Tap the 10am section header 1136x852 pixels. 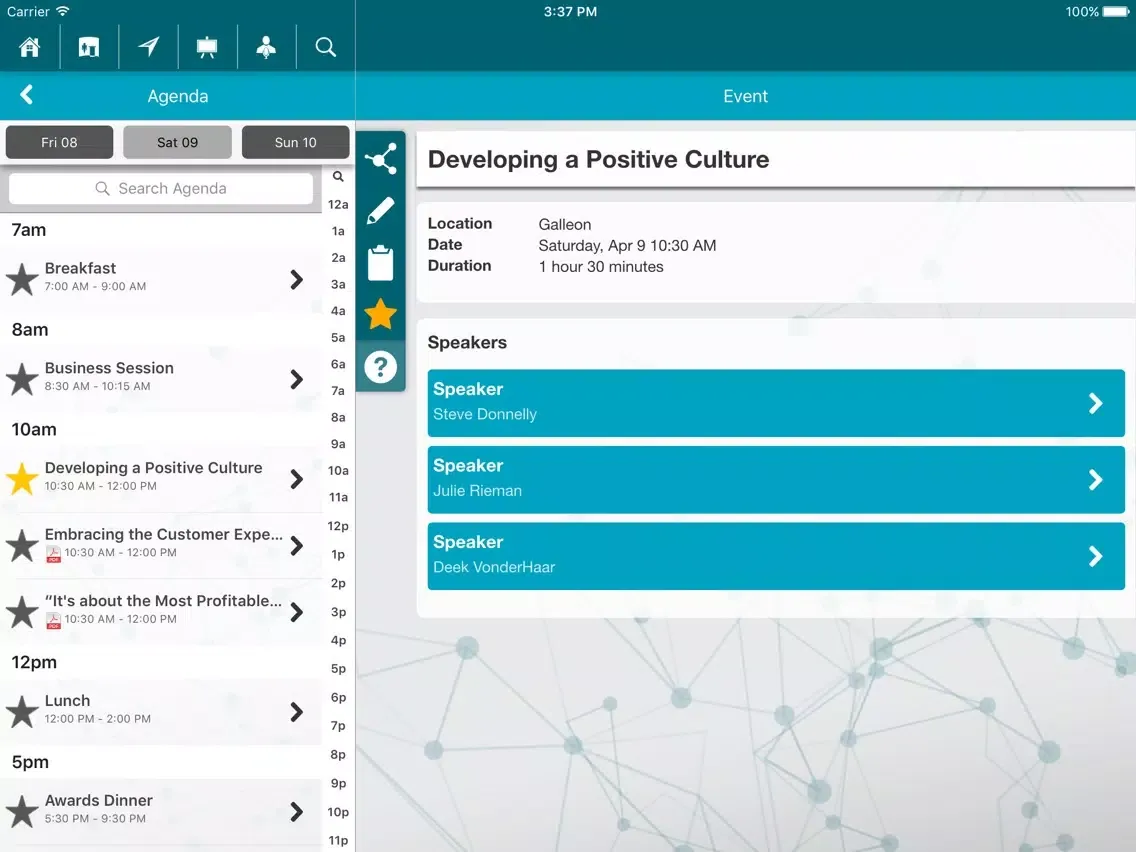pyautogui.click(x=34, y=430)
